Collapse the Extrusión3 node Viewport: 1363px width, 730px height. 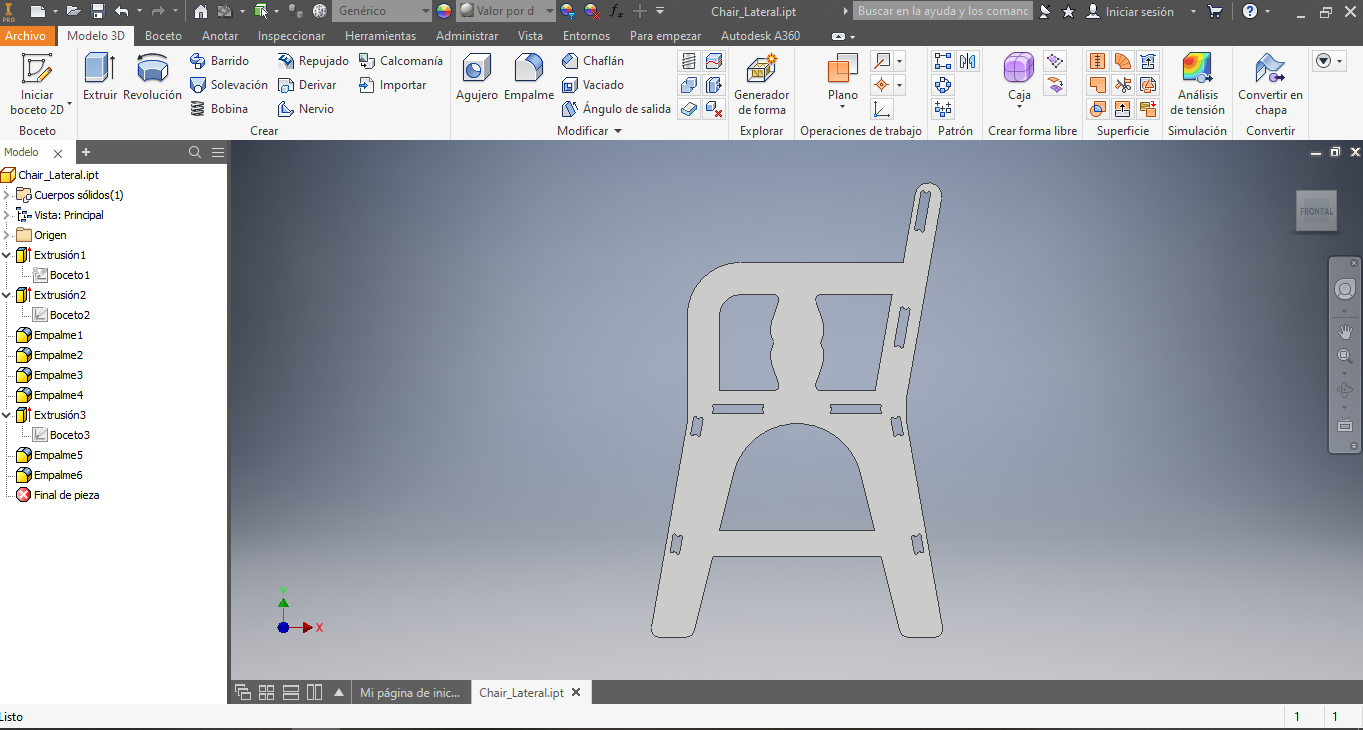[7, 415]
